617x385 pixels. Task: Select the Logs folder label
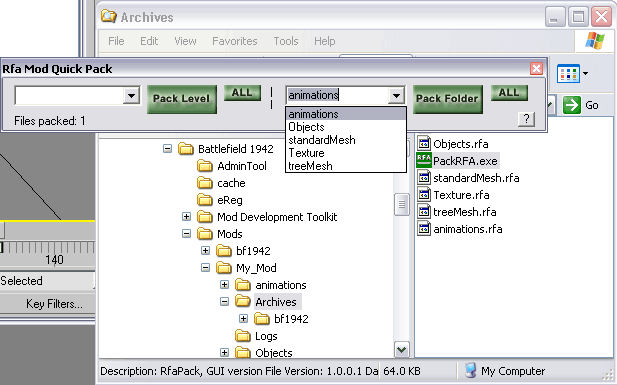[266, 336]
